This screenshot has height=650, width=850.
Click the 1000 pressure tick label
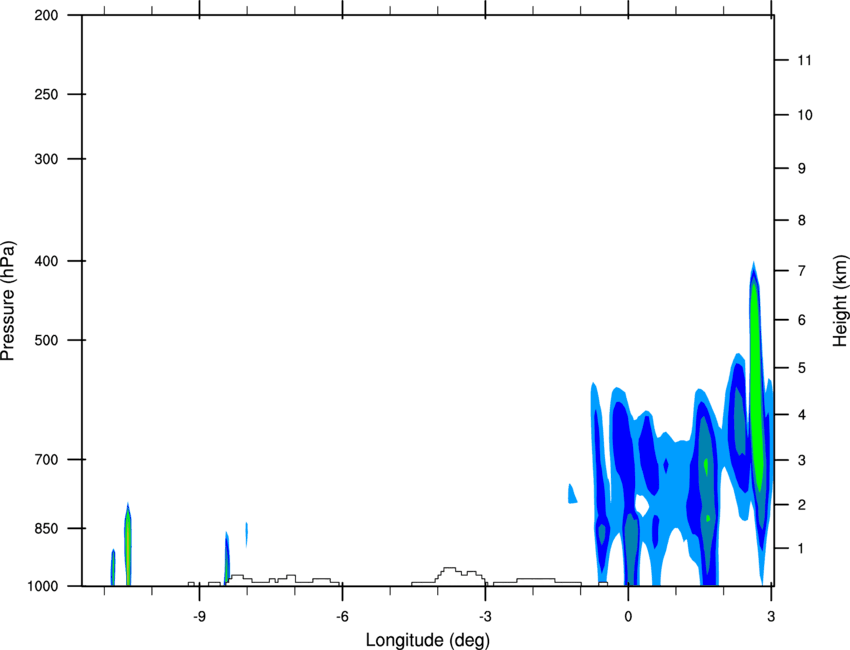click(x=43, y=586)
